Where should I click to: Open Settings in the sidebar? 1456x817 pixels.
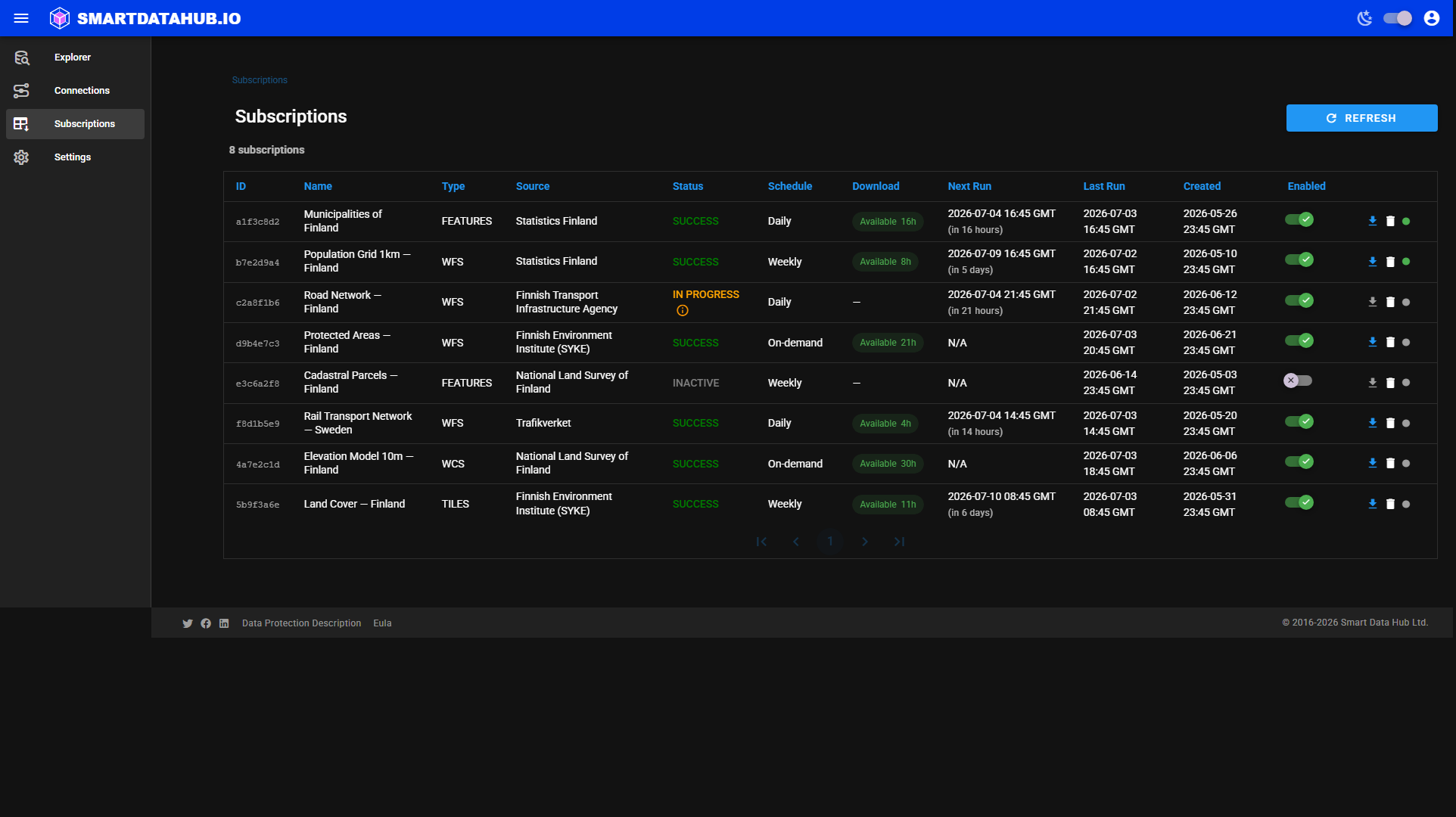pyautogui.click(x=75, y=157)
